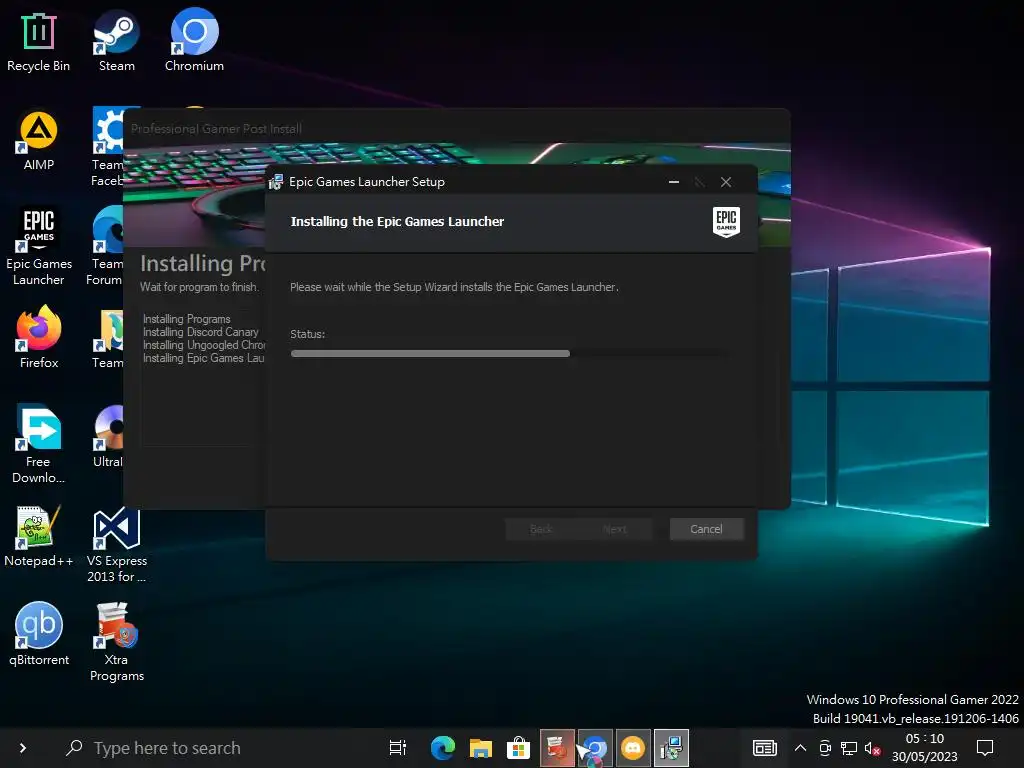
Task: Open Epic Games Launcher desktop shortcut
Action: [x=39, y=247]
